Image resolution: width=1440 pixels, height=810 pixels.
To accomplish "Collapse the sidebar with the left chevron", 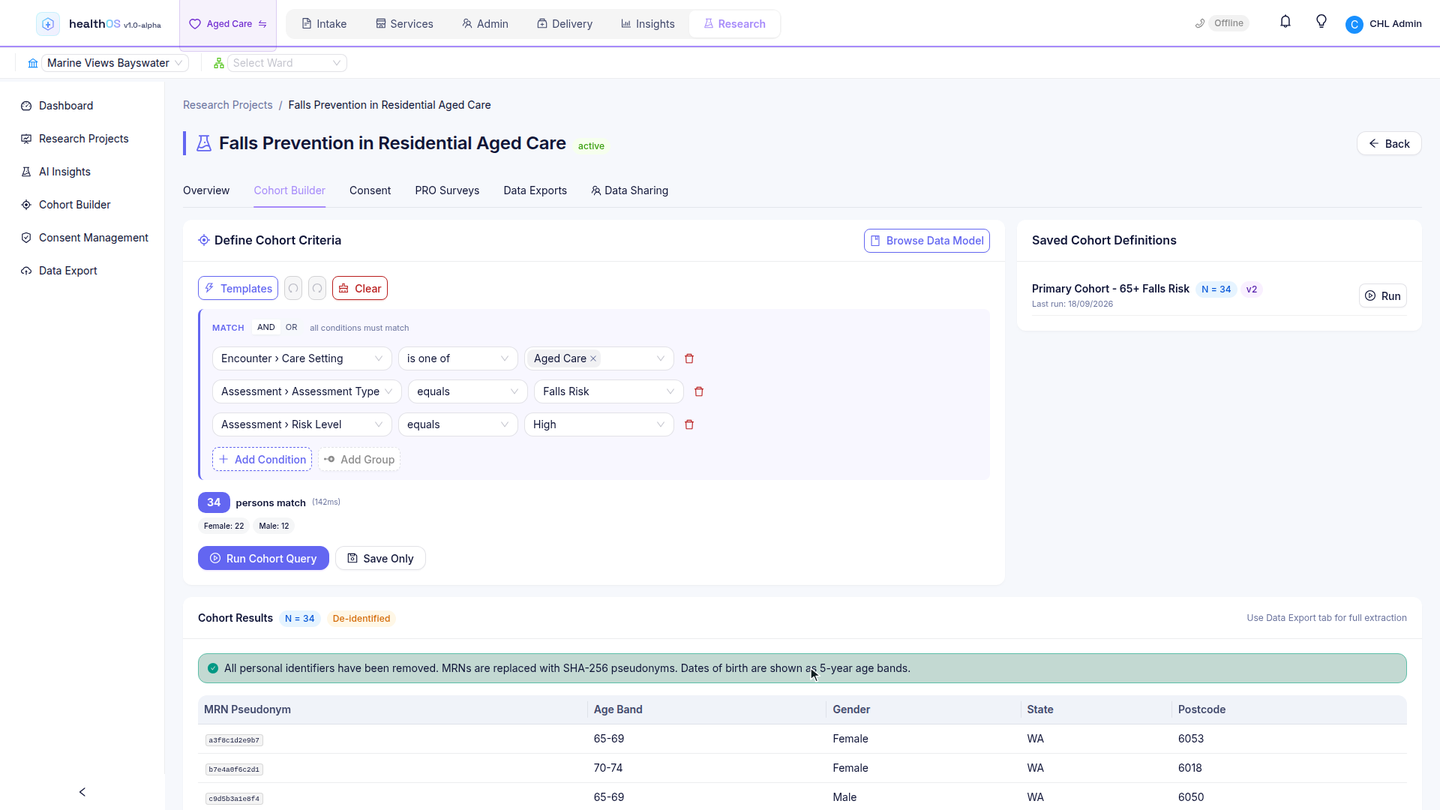I will 82,792.
